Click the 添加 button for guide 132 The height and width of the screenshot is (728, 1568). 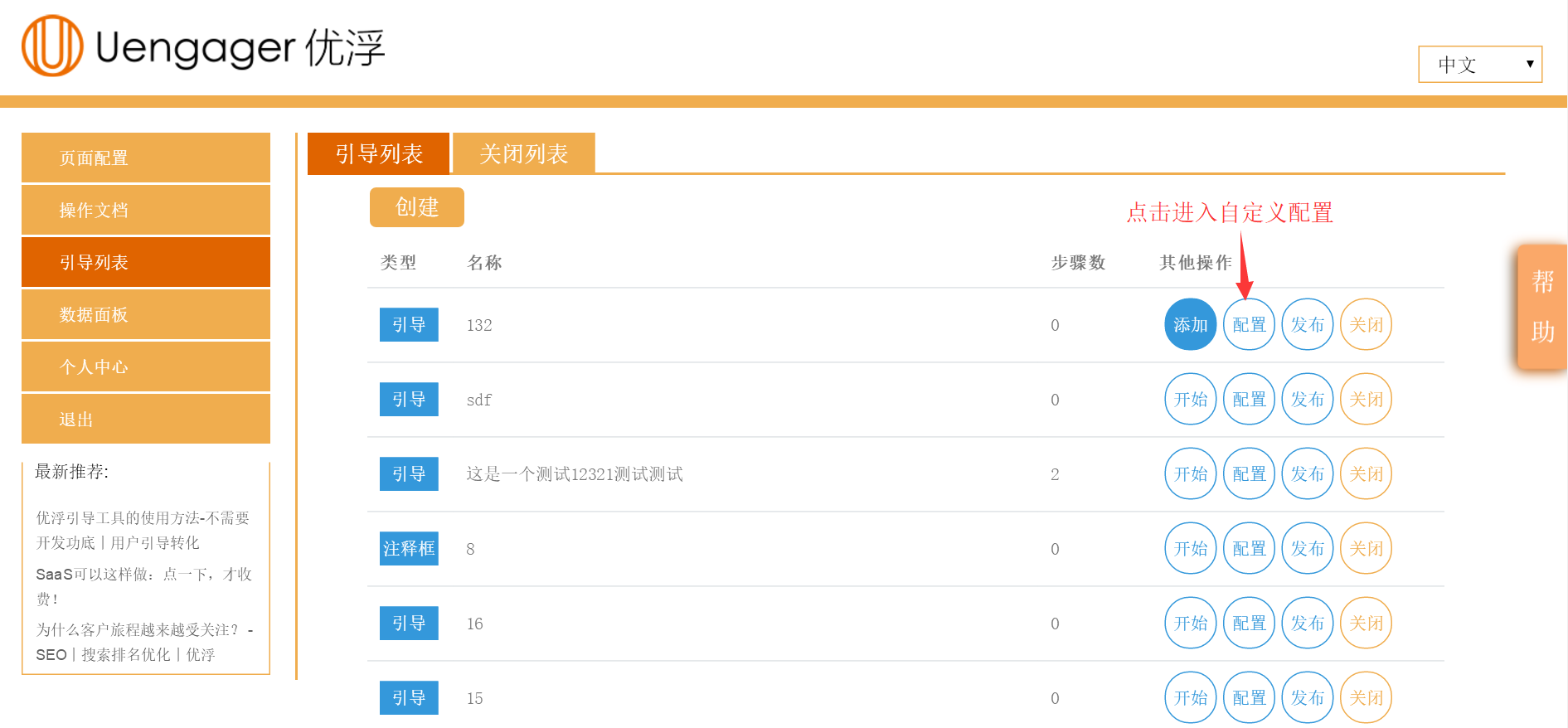(1190, 324)
